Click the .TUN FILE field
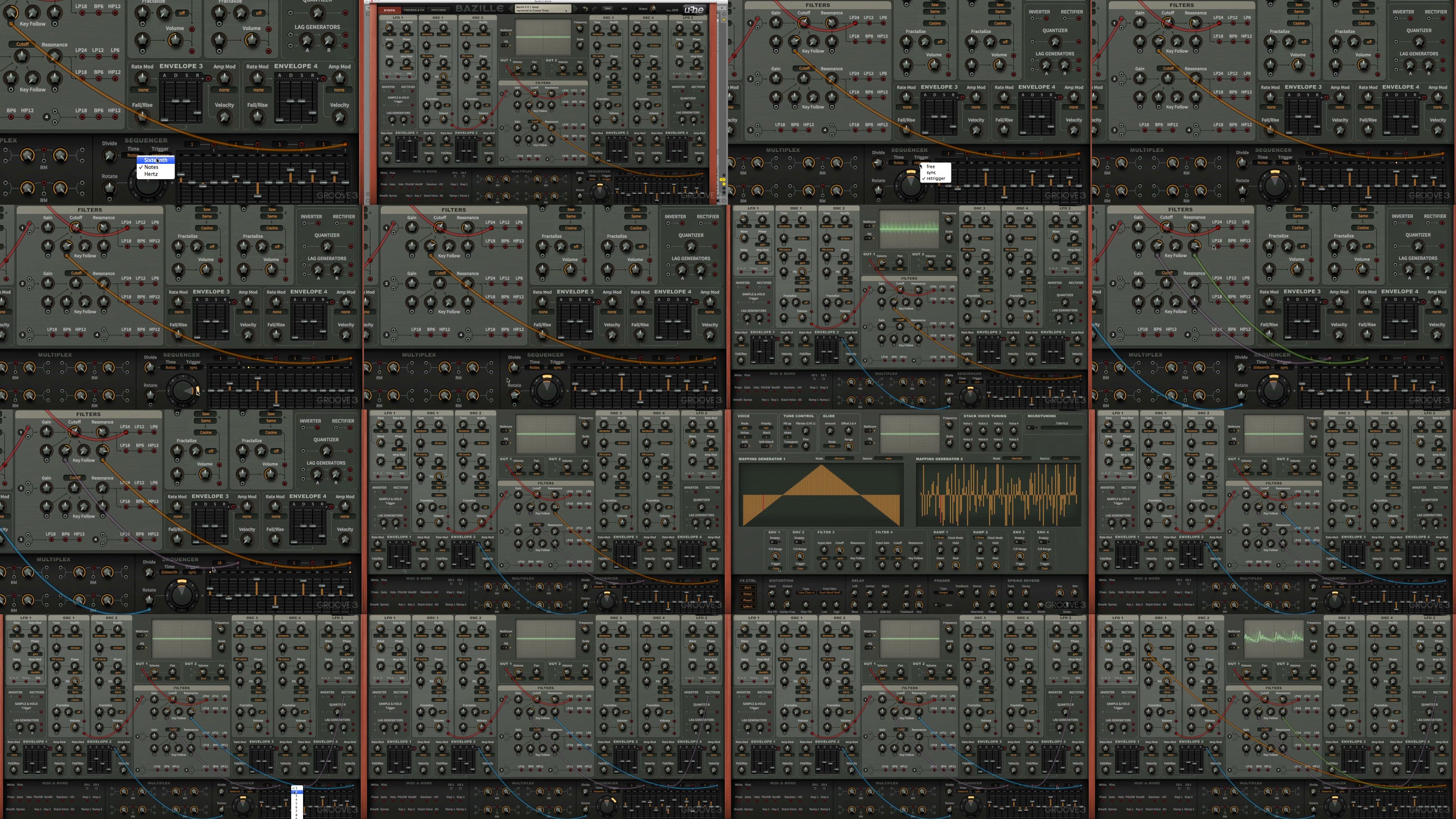 pos(1062,429)
